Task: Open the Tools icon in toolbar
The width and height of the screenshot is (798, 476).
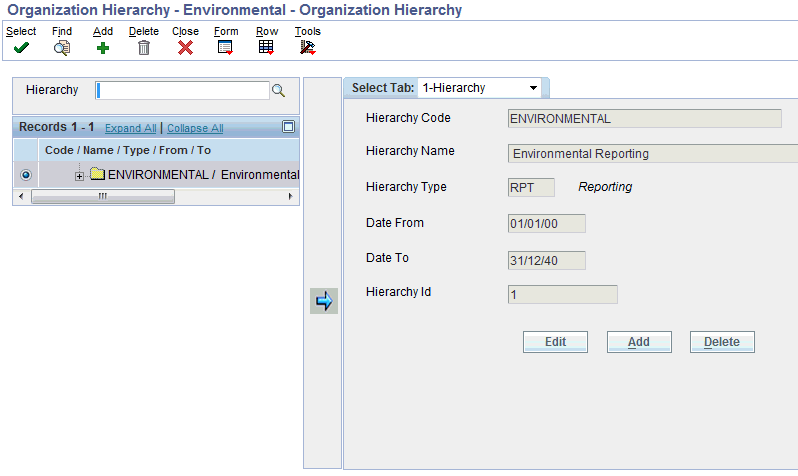Action: pyautogui.click(x=307, y=47)
